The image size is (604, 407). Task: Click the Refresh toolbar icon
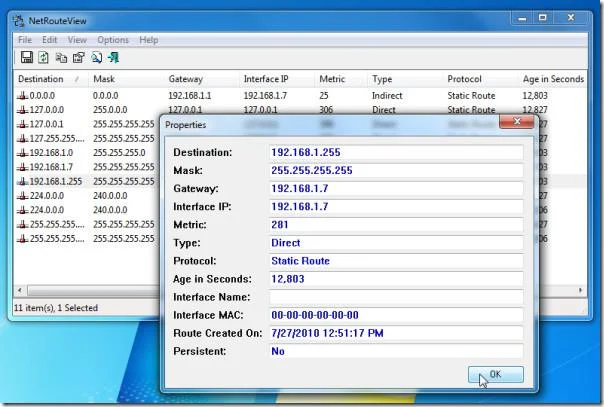(x=43, y=58)
